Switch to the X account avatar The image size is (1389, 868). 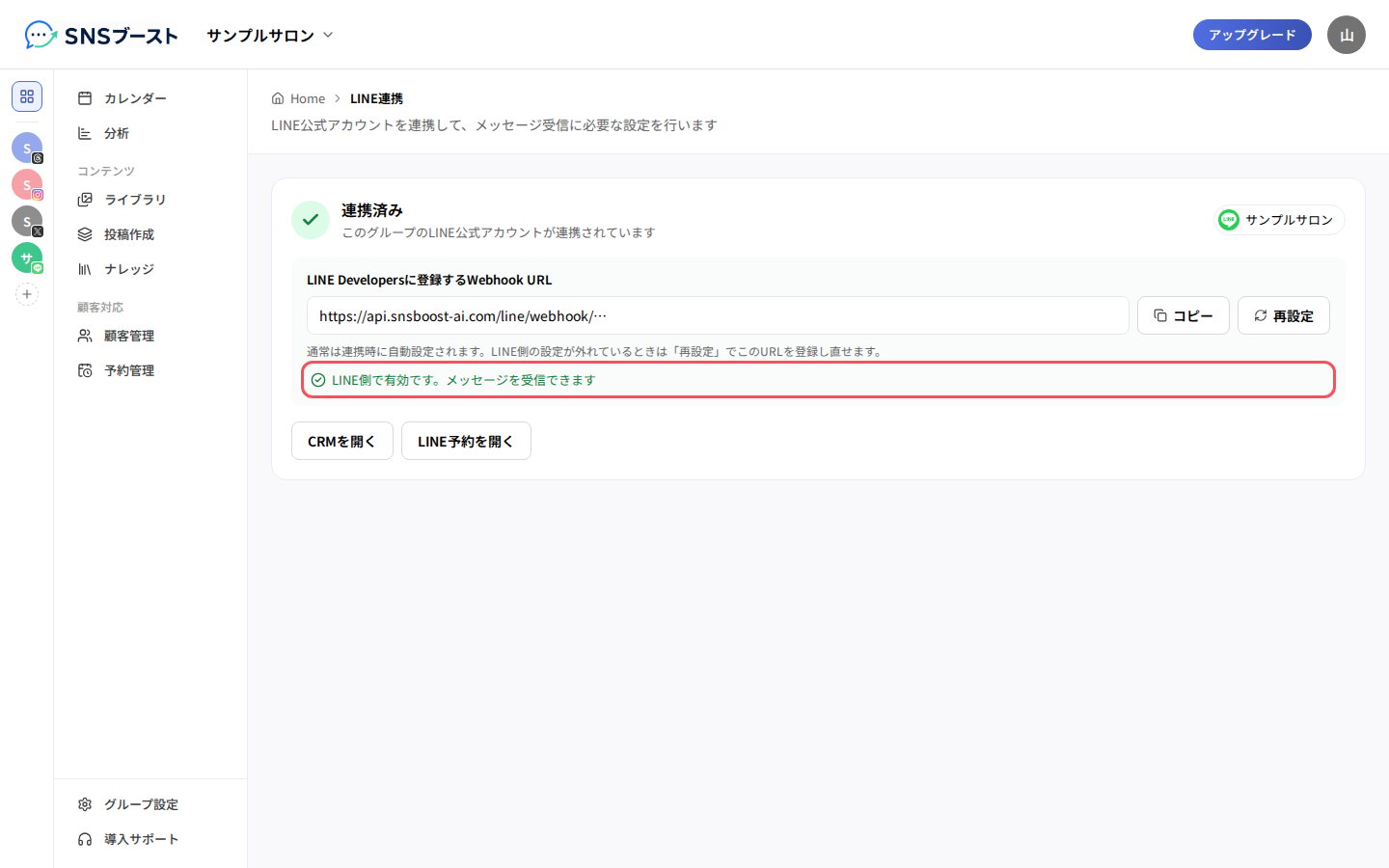pyautogui.click(x=27, y=221)
